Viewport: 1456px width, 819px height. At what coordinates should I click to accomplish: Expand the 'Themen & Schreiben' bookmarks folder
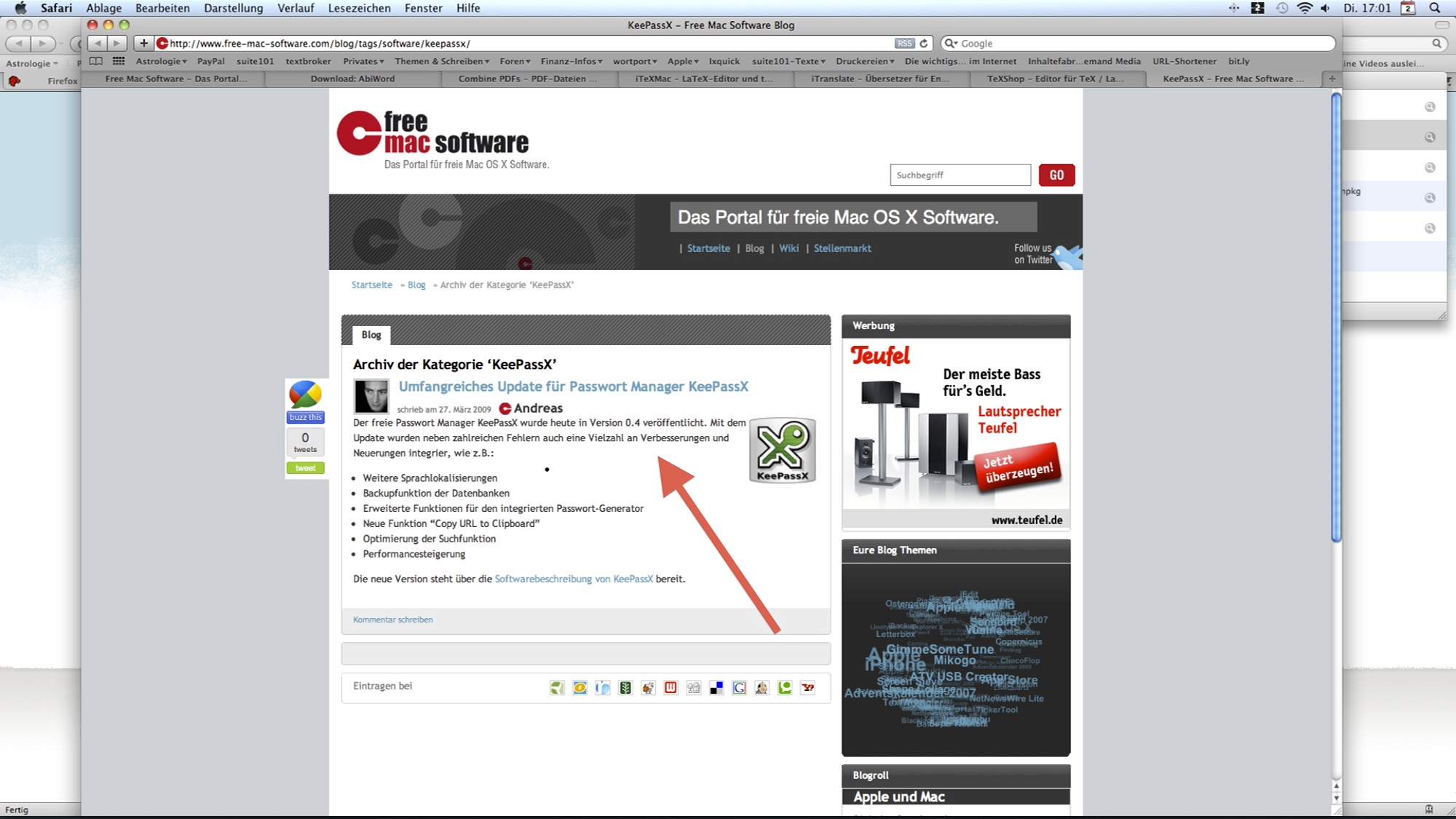tap(443, 61)
